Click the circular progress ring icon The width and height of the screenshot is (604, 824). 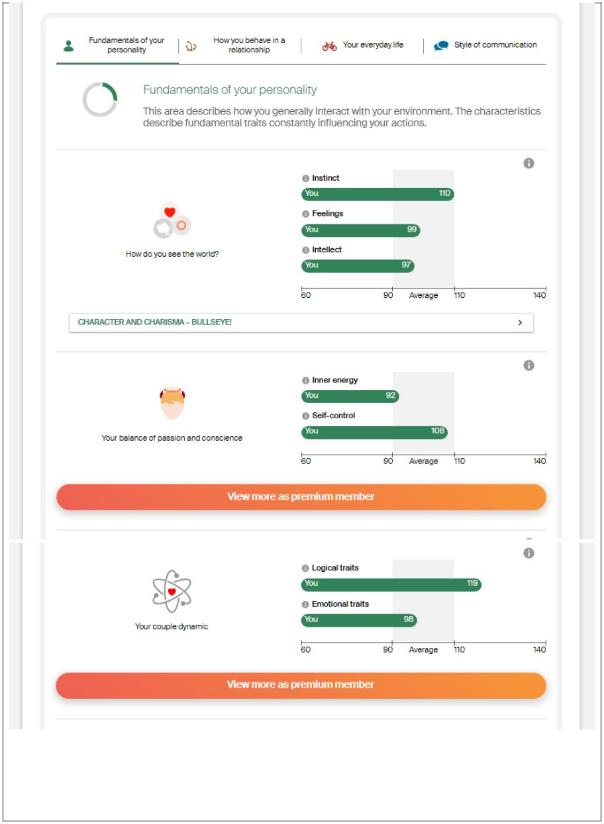tap(100, 99)
